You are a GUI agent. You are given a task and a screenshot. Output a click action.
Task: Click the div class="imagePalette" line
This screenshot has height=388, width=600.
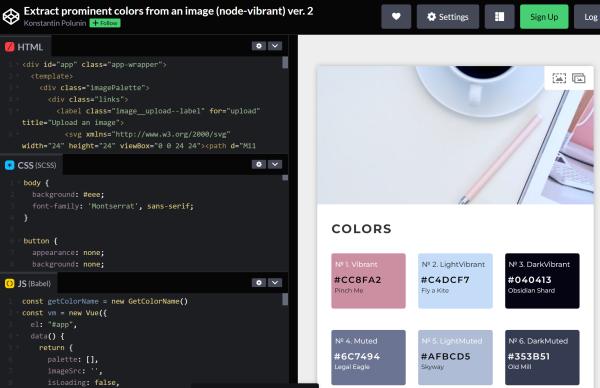pos(94,88)
